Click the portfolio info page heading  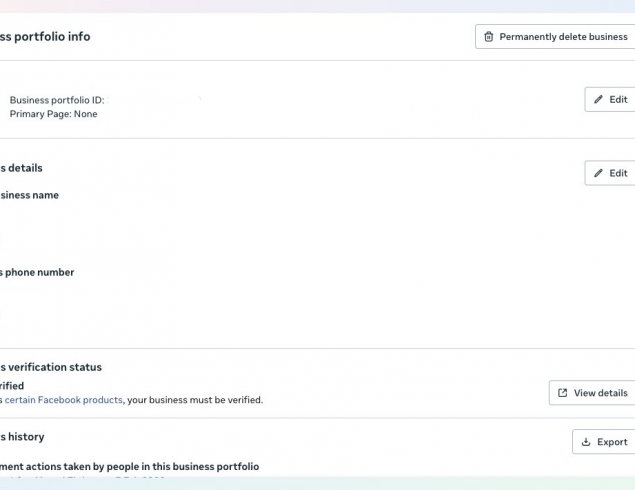point(45,37)
